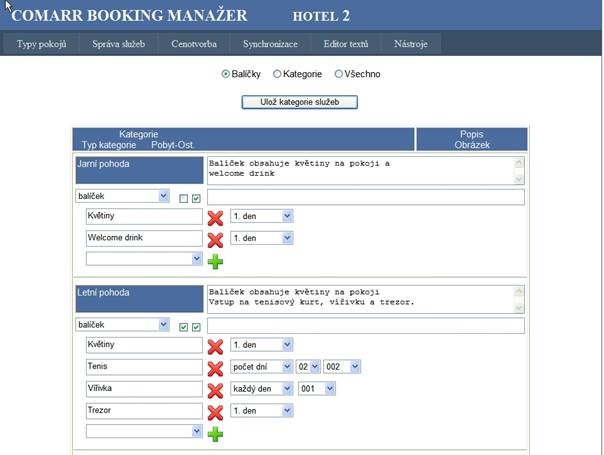The image size is (604, 455).
Task: Open the Cenotvorba menu
Action: click(194, 44)
